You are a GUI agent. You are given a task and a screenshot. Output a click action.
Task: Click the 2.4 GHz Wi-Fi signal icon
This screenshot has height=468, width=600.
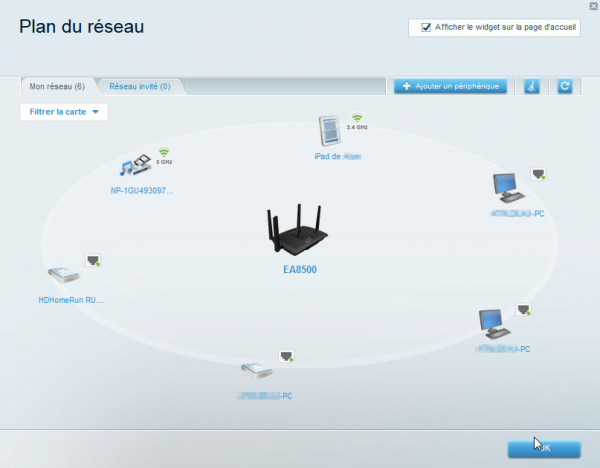pos(357,119)
